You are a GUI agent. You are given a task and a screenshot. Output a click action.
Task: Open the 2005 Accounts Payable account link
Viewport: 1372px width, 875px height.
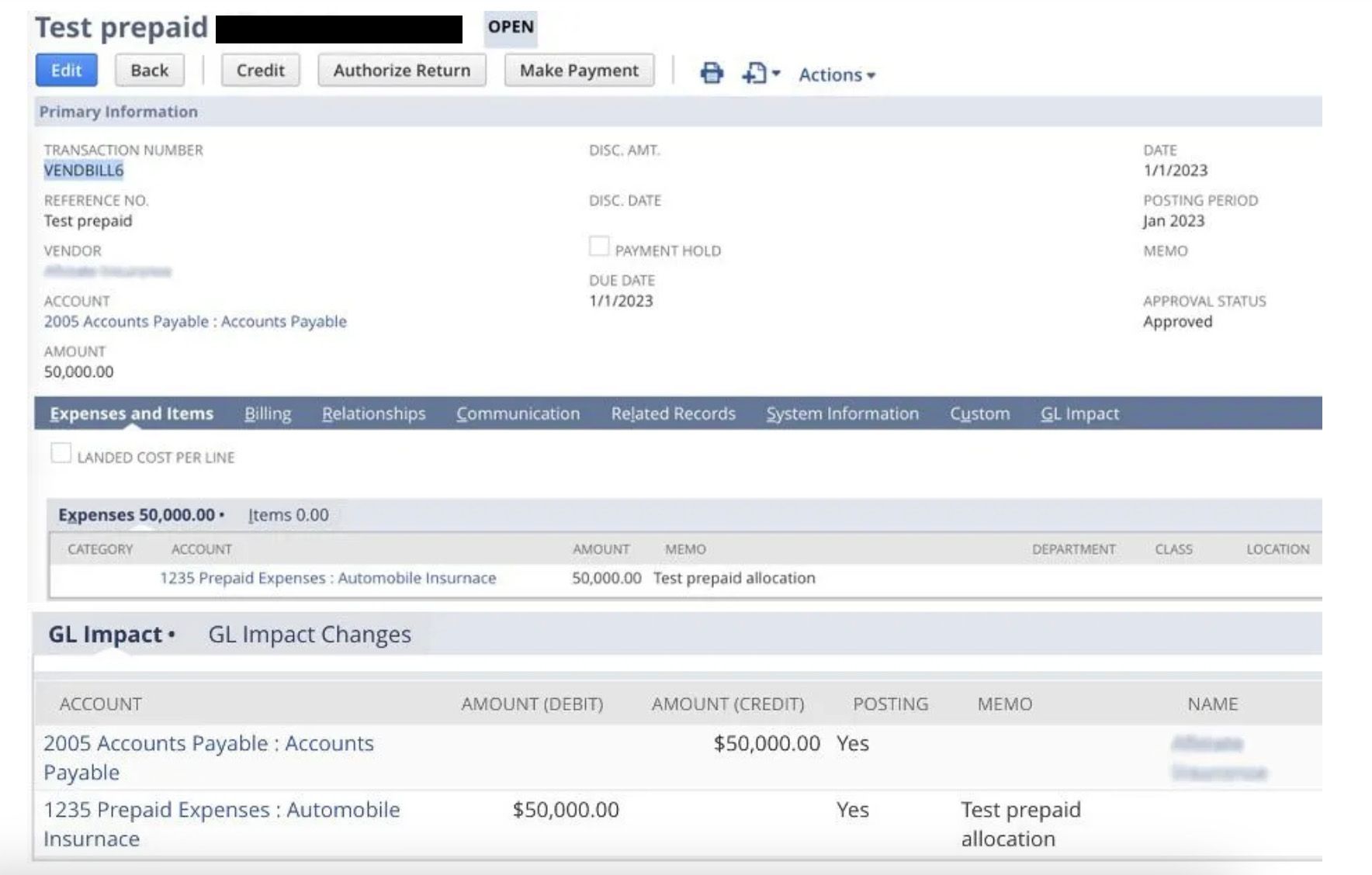tap(196, 321)
